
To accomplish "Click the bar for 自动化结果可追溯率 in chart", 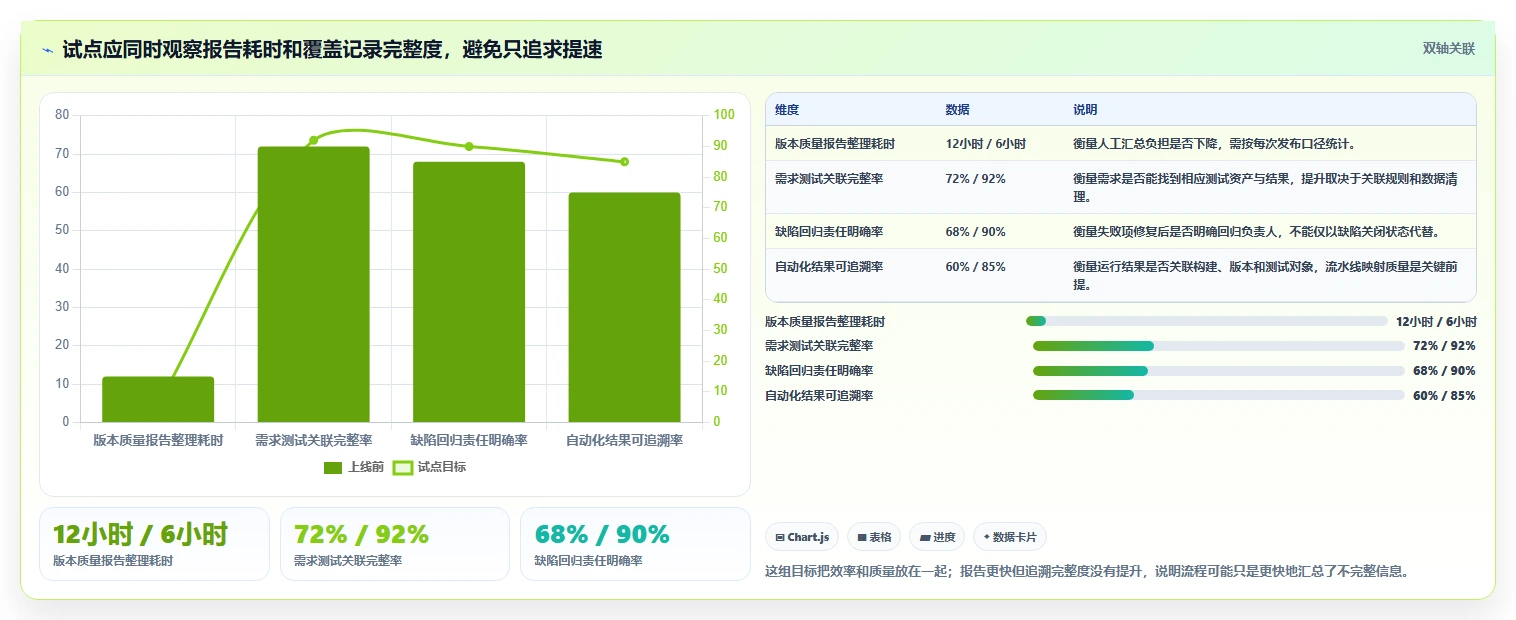I will 624,307.
